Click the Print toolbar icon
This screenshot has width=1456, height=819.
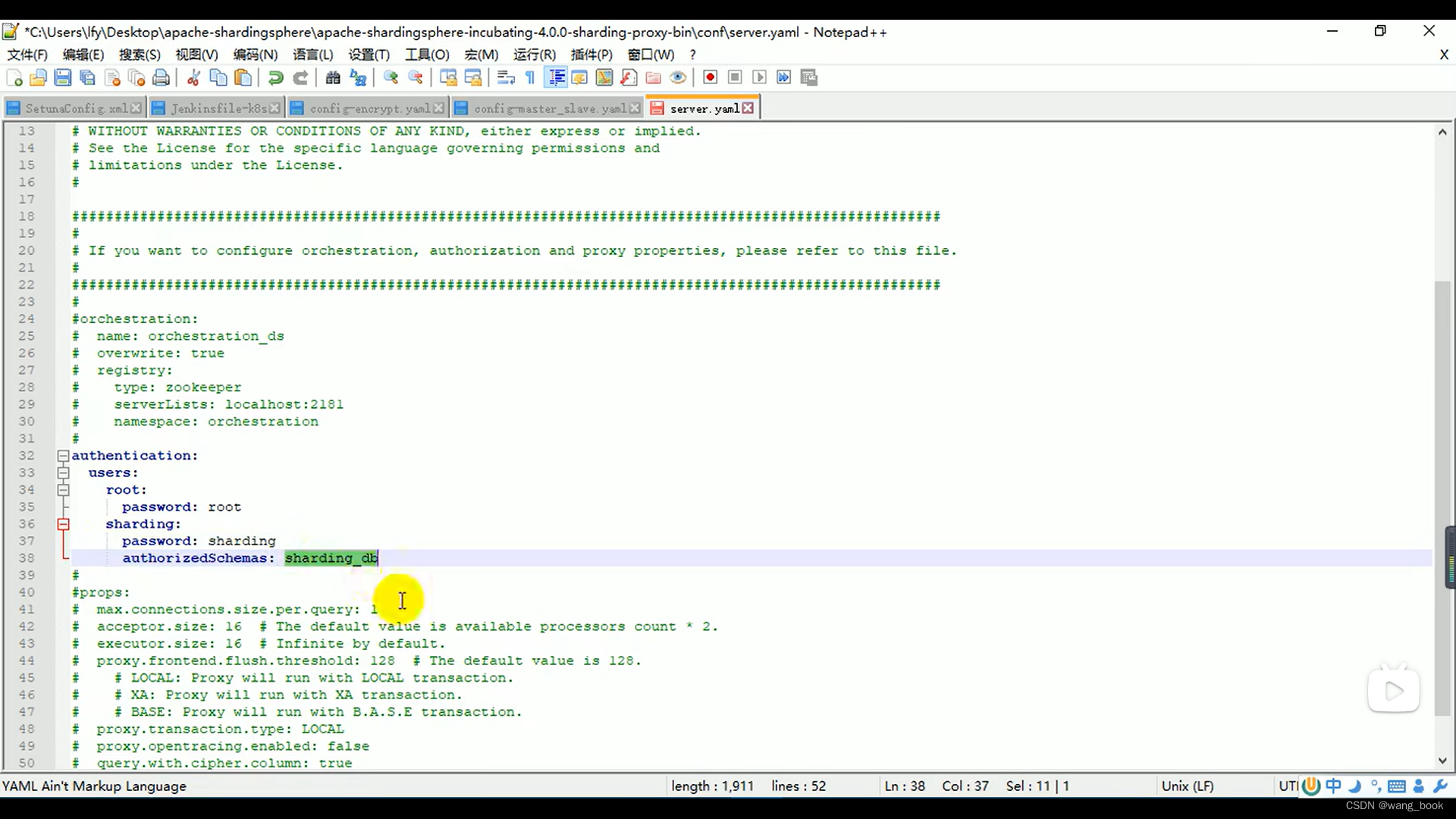coord(161,77)
